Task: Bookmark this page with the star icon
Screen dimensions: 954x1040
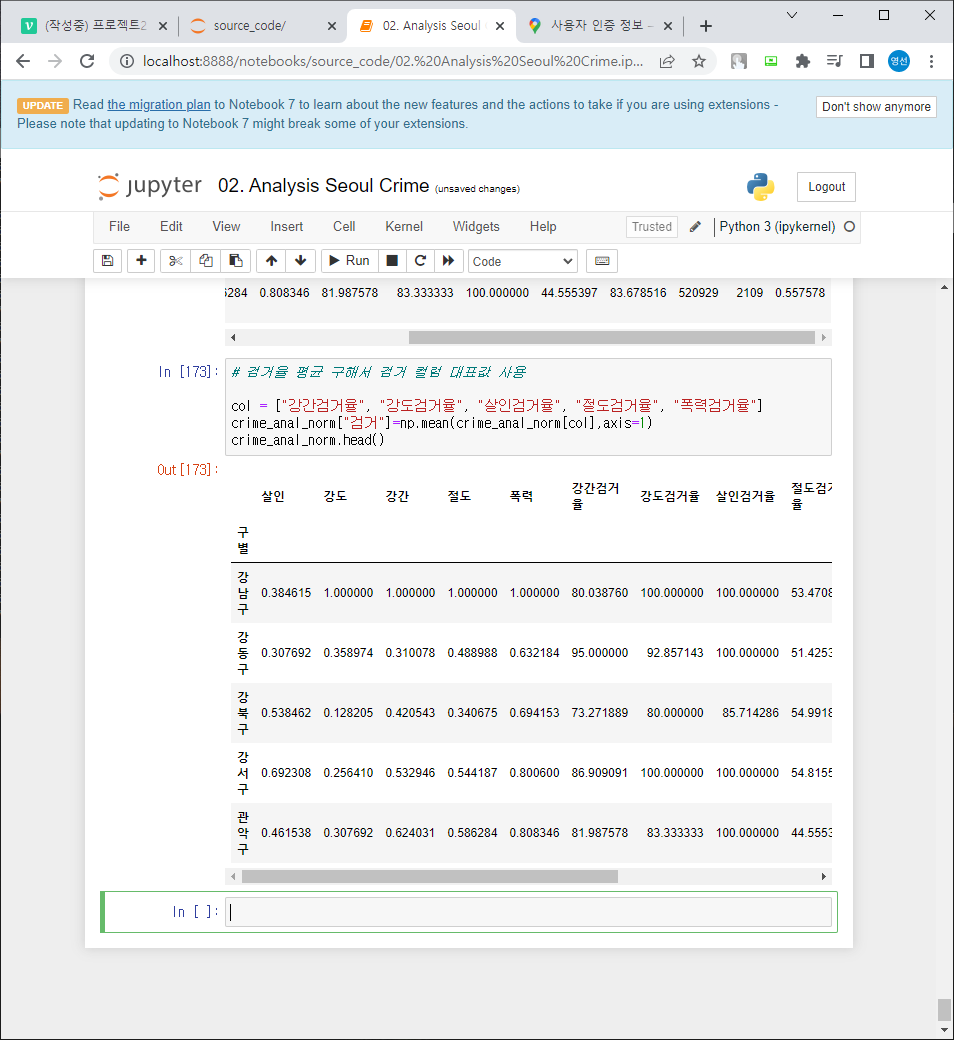Action: [x=699, y=62]
